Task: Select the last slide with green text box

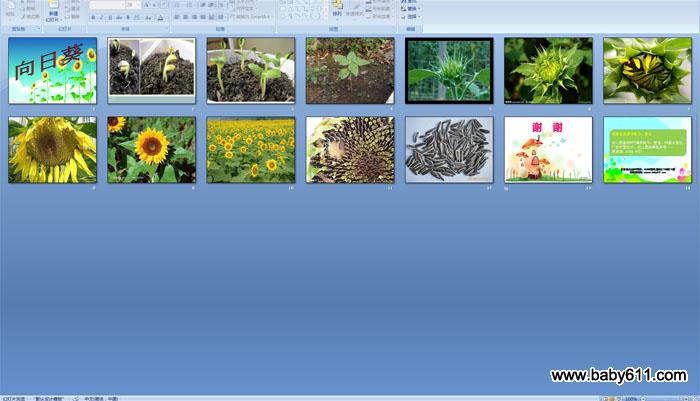Action: pyautogui.click(x=647, y=149)
